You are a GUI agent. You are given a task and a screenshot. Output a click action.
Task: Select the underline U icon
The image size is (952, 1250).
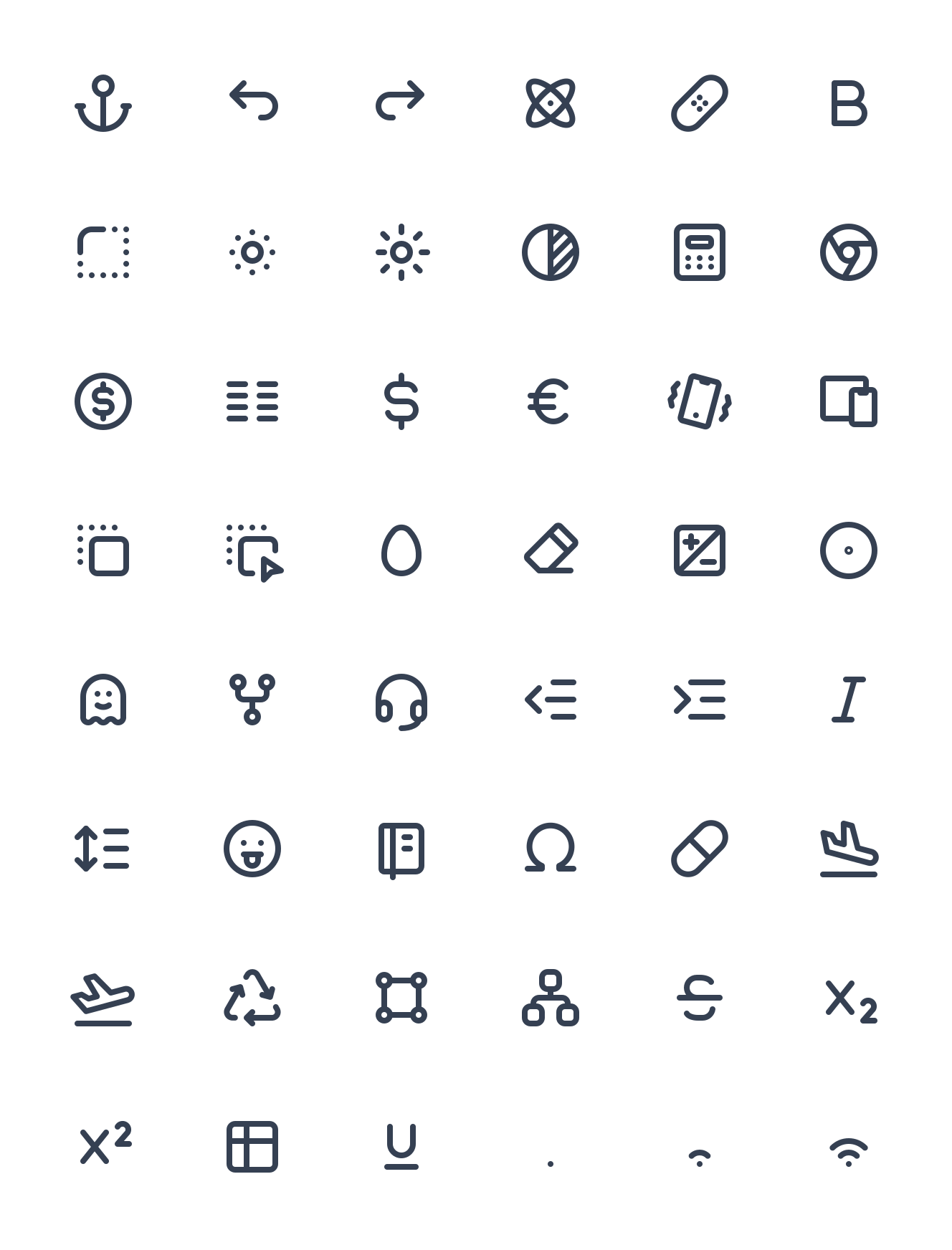[401, 1147]
